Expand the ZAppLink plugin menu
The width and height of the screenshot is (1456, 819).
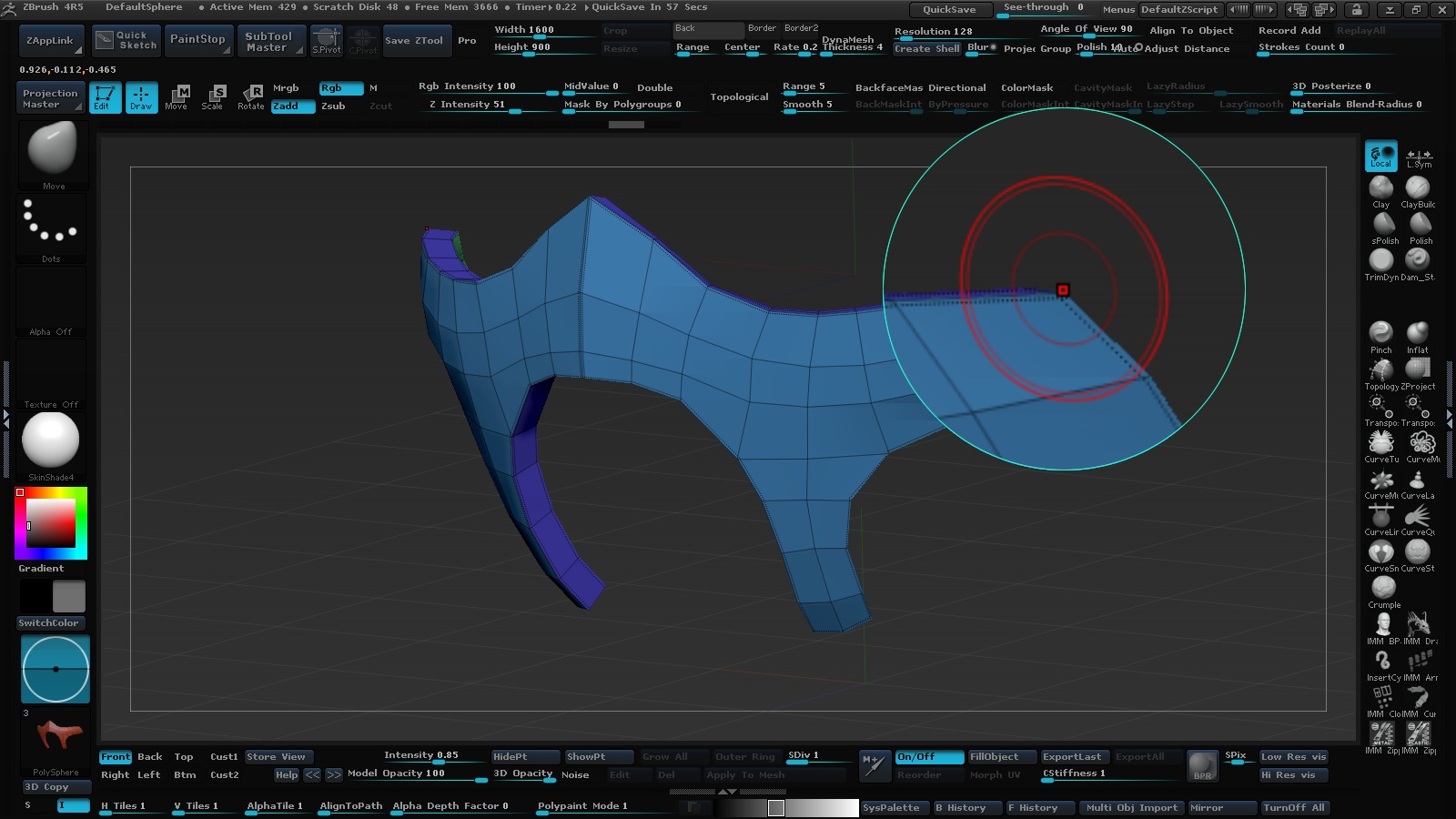51,41
